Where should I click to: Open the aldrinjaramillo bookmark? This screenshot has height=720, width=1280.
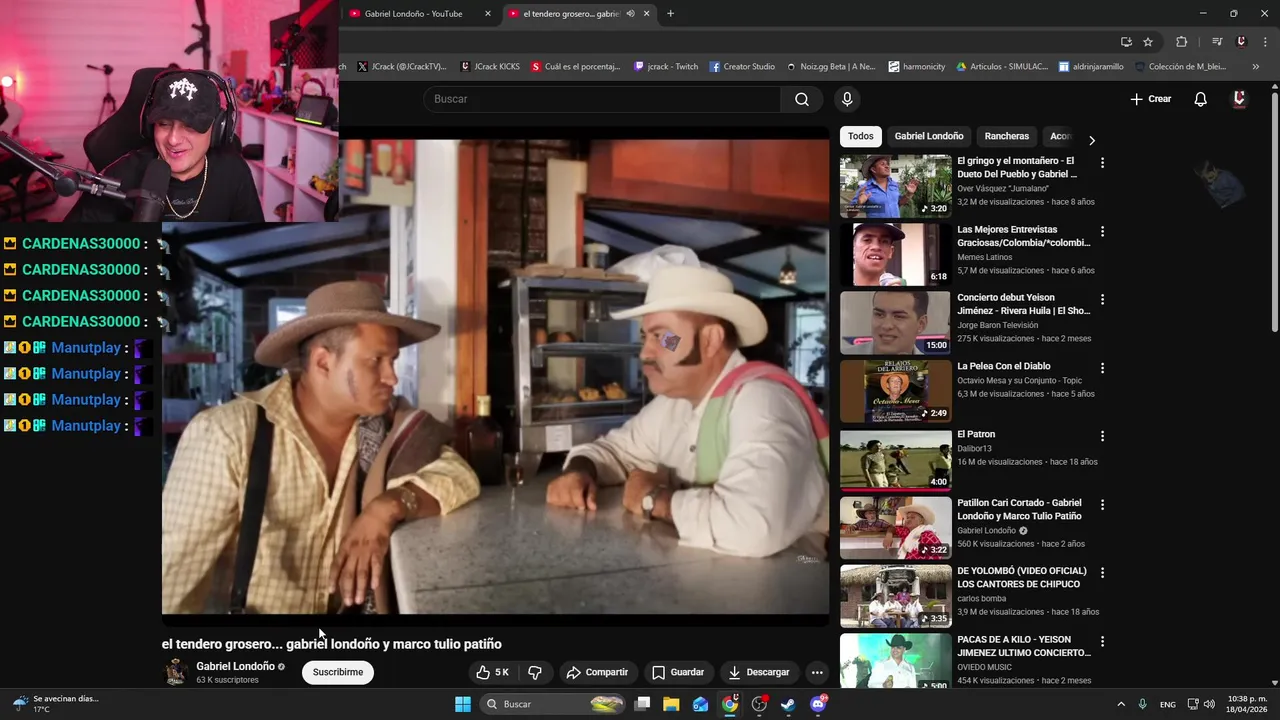[1091, 66]
